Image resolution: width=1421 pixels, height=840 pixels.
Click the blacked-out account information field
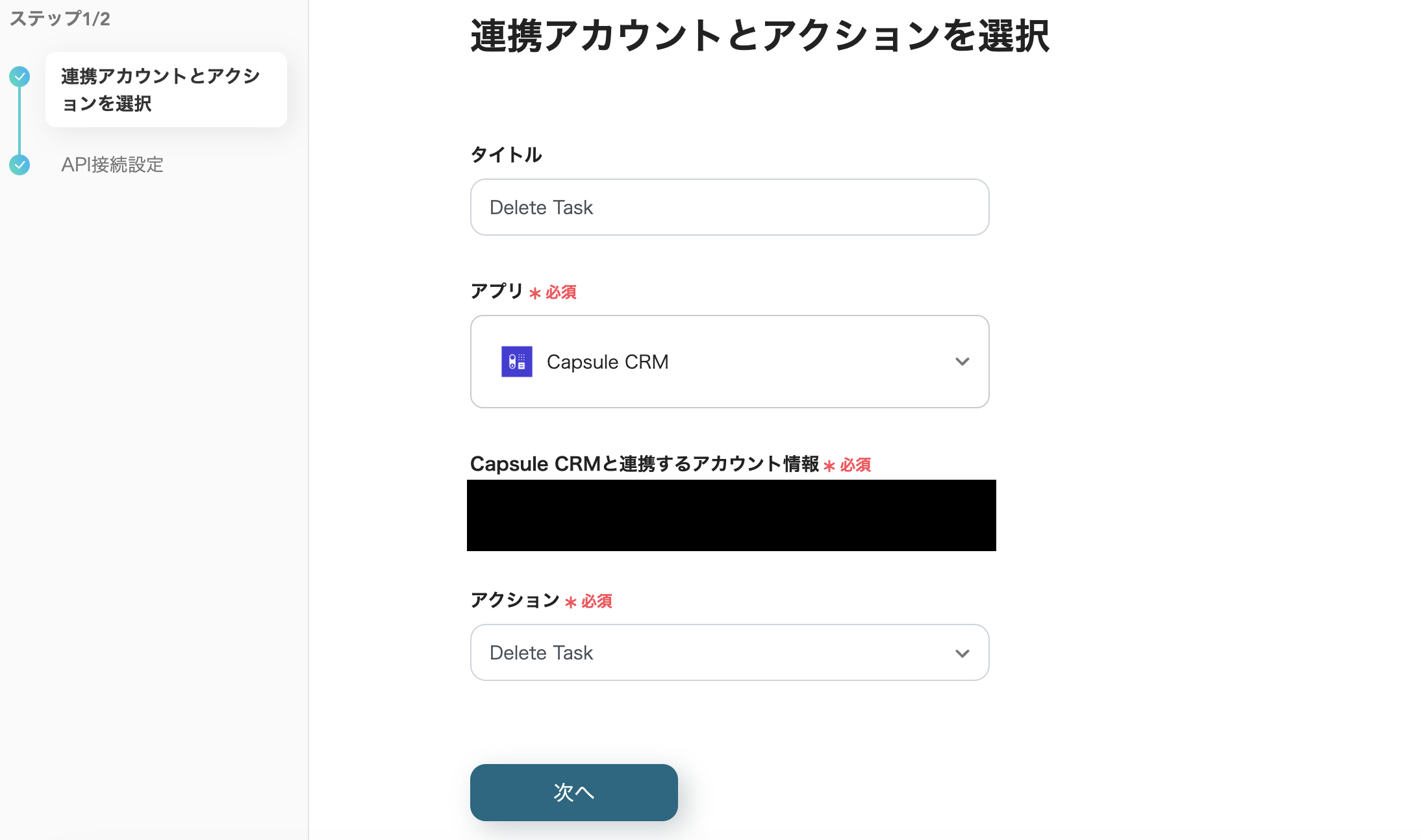coord(731,515)
